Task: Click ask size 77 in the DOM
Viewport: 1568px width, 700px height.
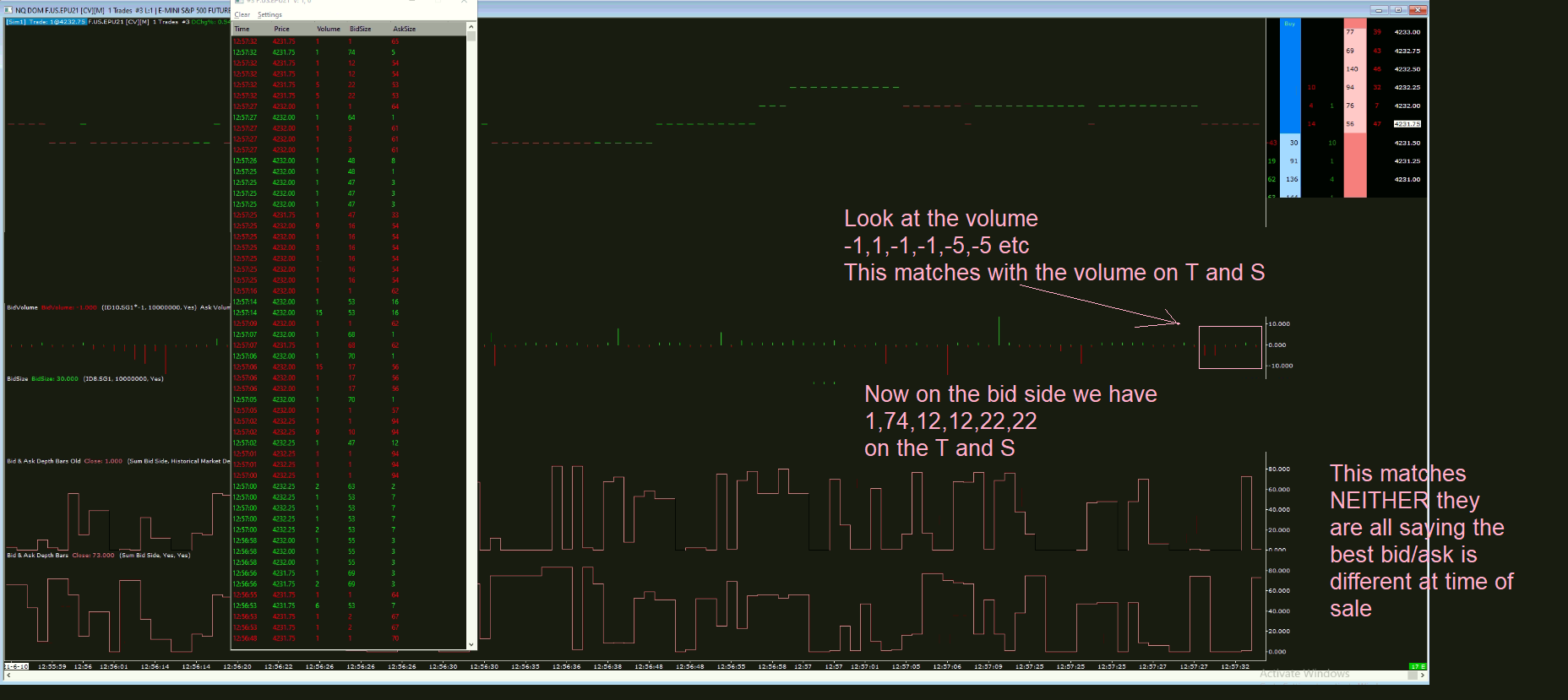Action: click(1350, 32)
